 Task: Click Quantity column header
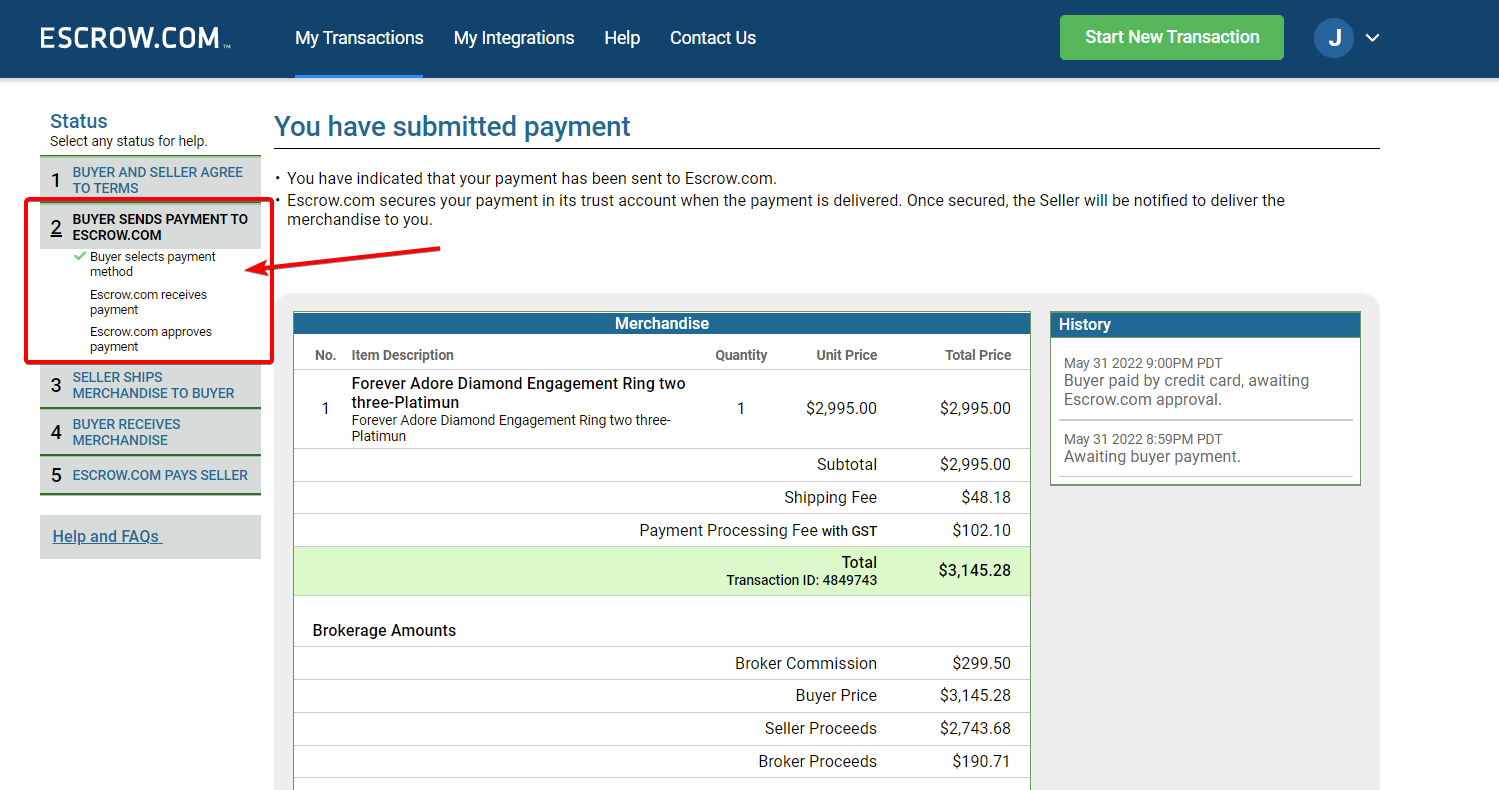(x=741, y=355)
